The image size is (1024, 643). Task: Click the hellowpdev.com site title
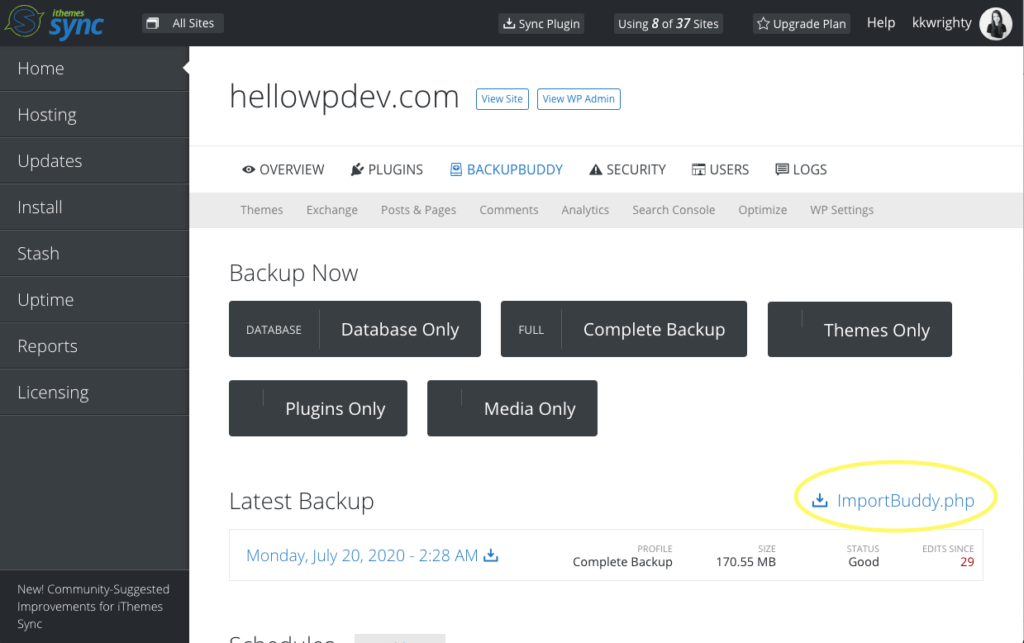point(344,97)
